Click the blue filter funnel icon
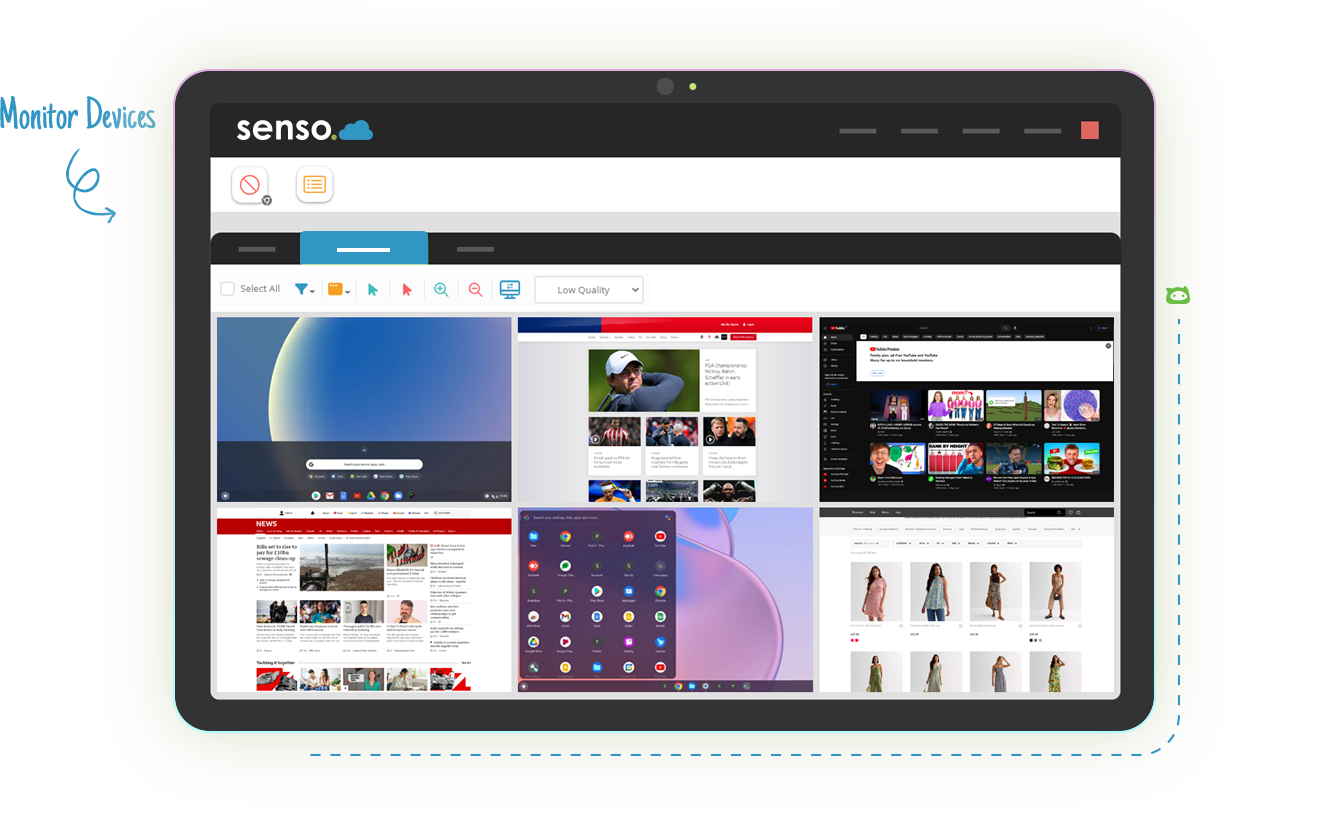1327x817 pixels. (301, 289)
